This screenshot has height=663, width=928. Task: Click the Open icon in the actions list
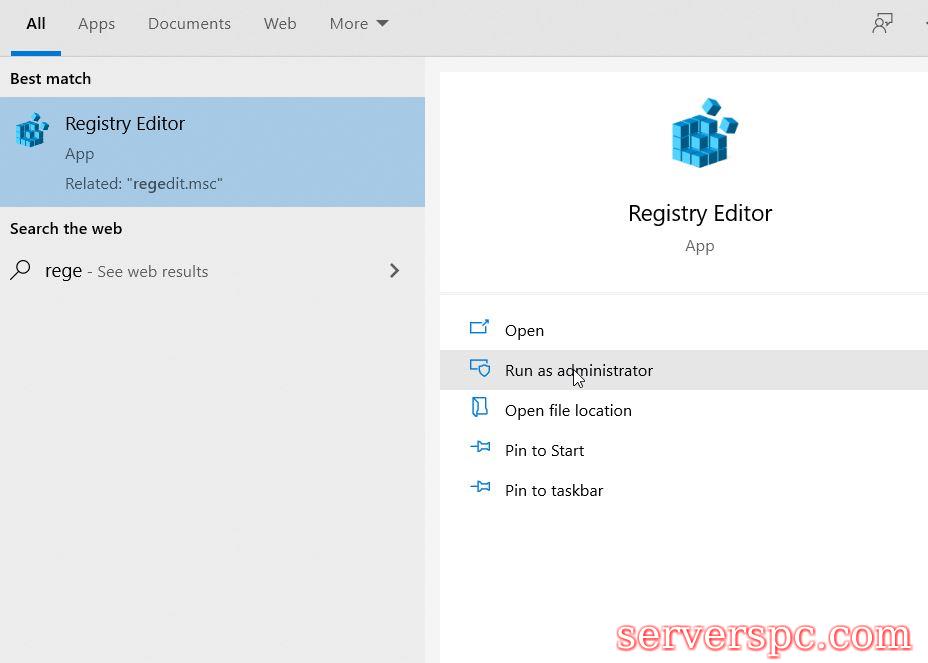(480, 328)
